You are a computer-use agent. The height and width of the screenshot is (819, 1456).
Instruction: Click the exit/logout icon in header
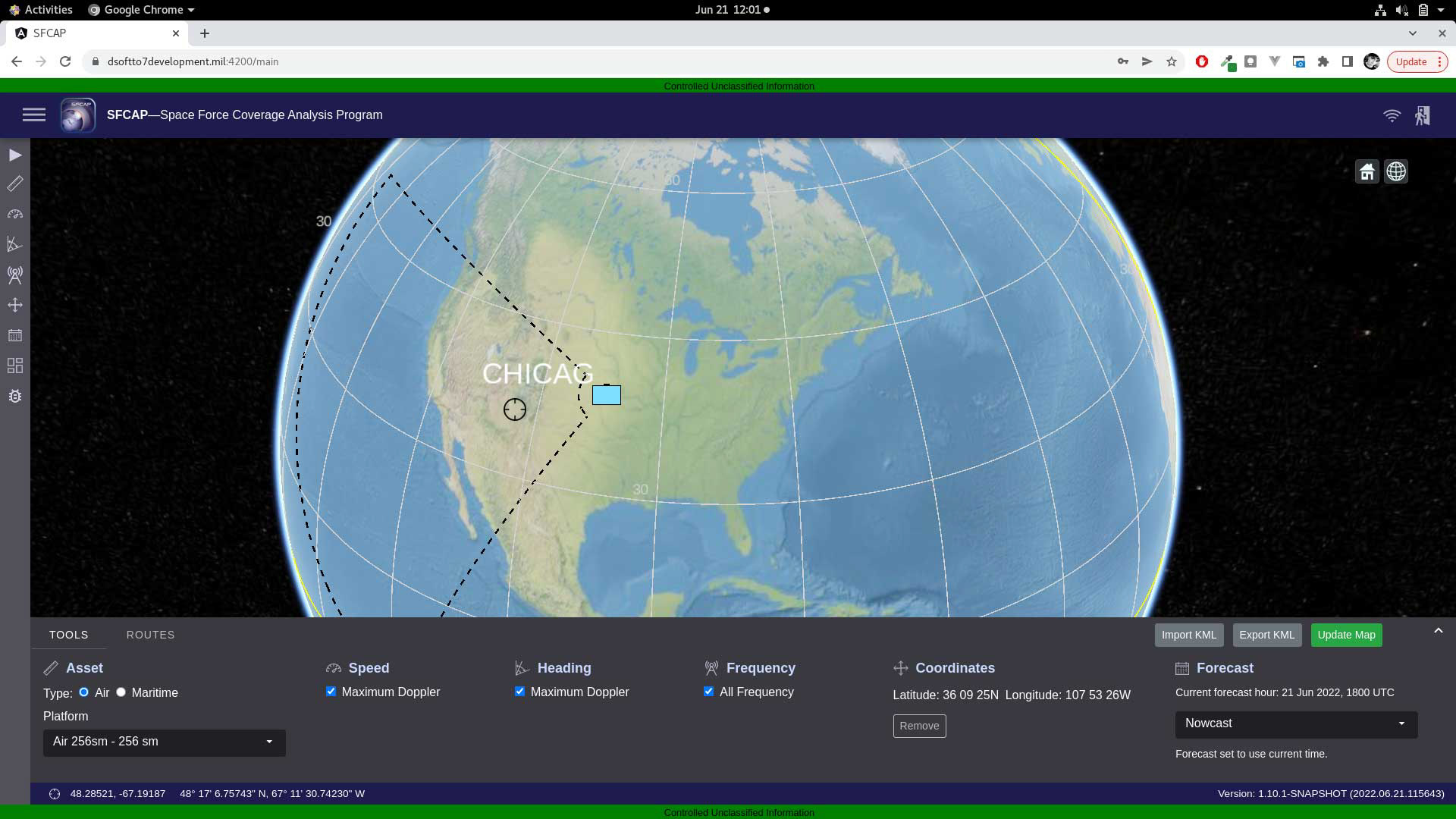pos(1423,115)
